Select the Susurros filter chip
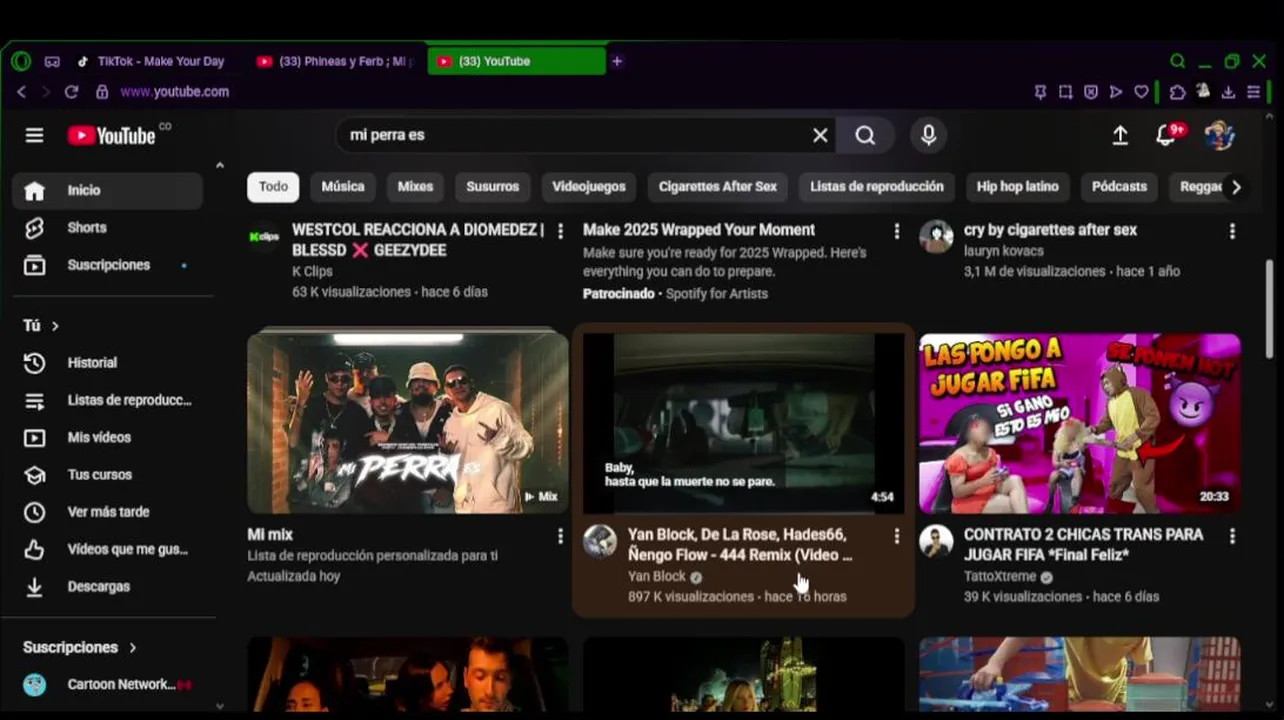This screenshot has height=720, width=1284. 493,187
